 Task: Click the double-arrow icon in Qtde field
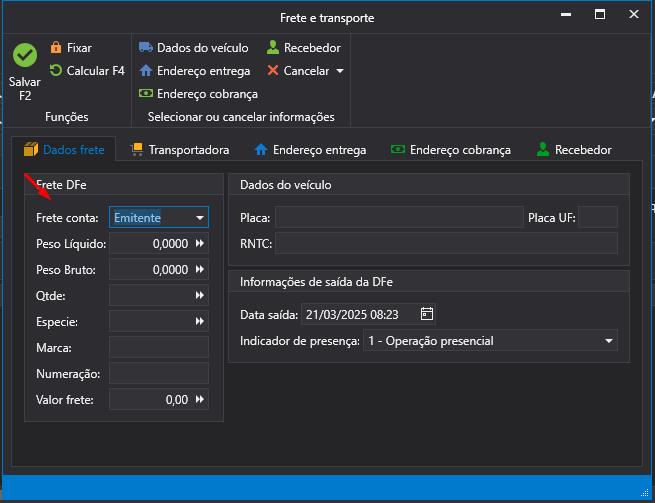click(200, 295)
